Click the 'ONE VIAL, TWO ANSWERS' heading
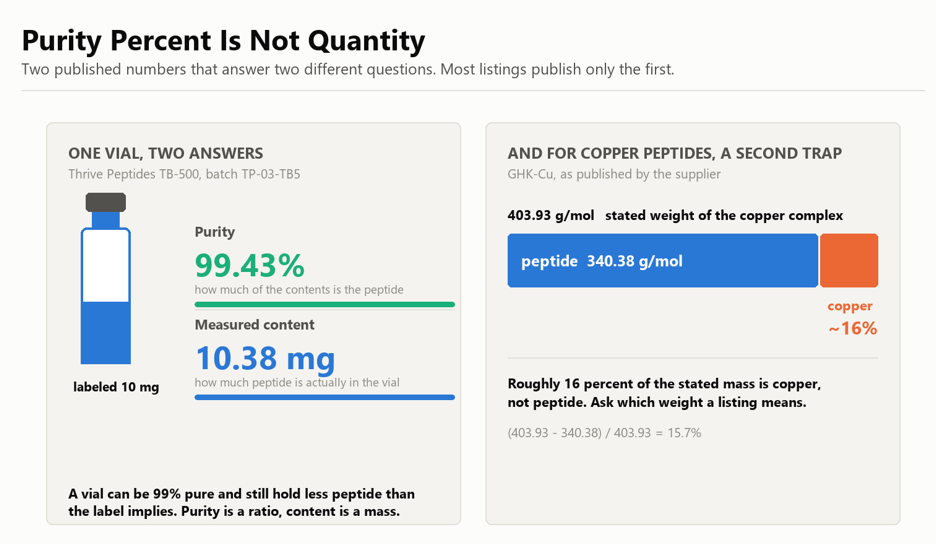 165,153
